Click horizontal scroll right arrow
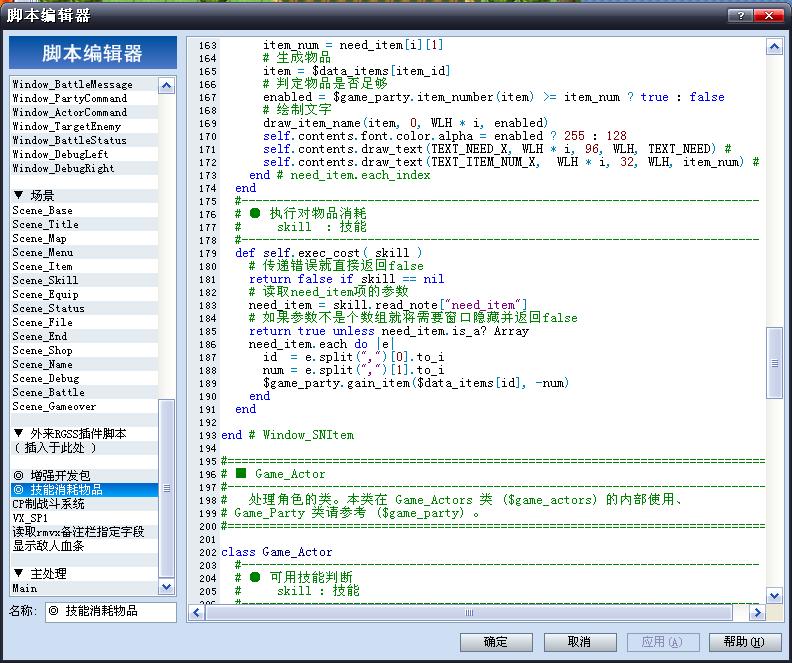The width and height of the screenshot is (792, 663). (756, 613)
